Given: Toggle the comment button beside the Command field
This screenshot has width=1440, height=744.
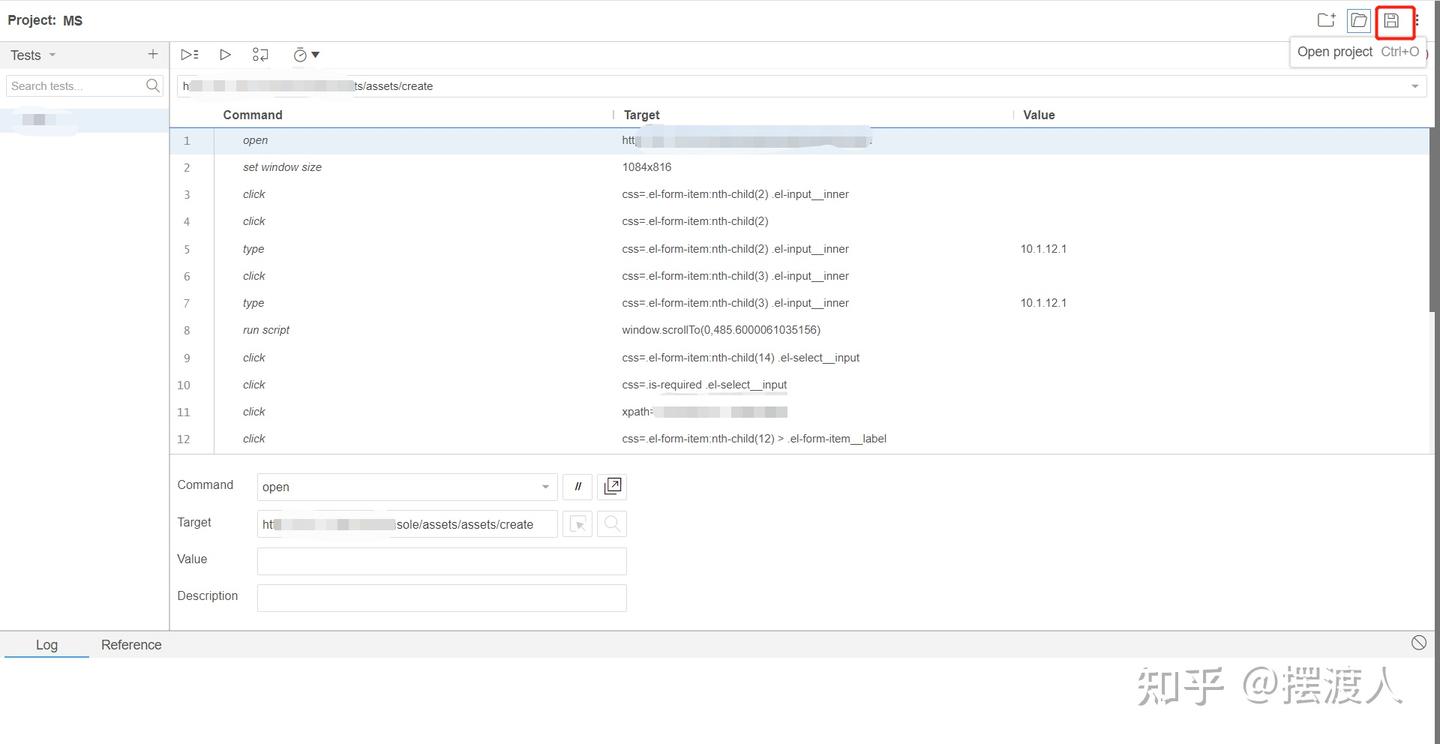Looking at the screenshot, I should [578, 487].
